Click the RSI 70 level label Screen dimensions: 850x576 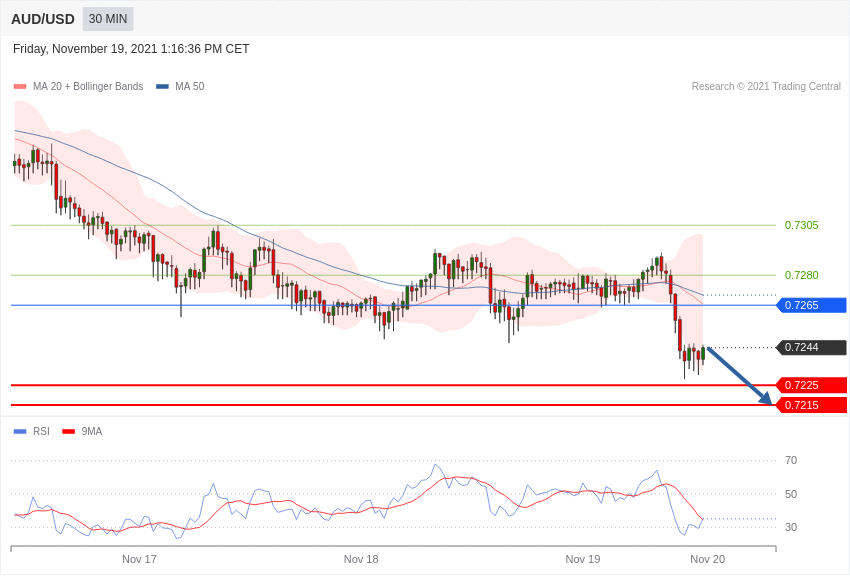coord(791,461)
